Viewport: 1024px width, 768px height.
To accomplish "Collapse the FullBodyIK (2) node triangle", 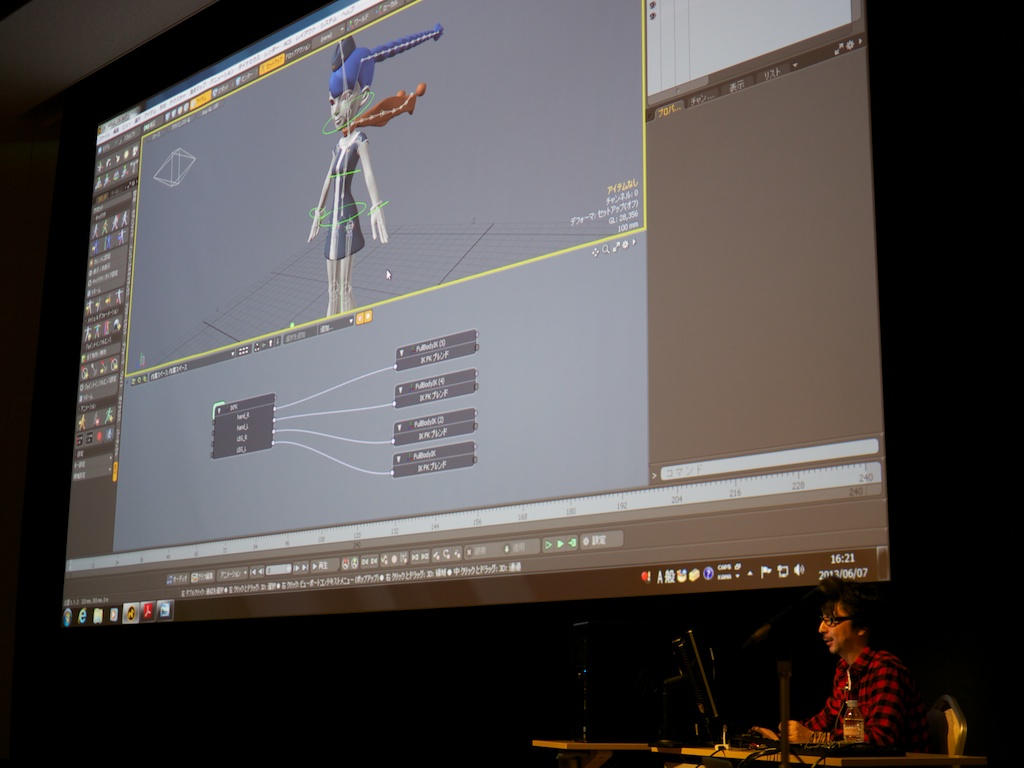I will click(400, 427).
